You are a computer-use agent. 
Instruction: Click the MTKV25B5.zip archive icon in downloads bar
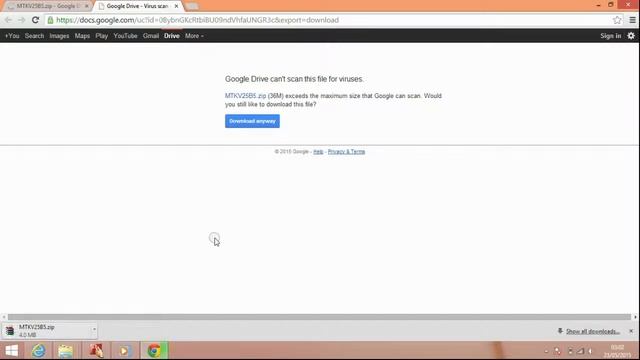click(x=10, y=331)
